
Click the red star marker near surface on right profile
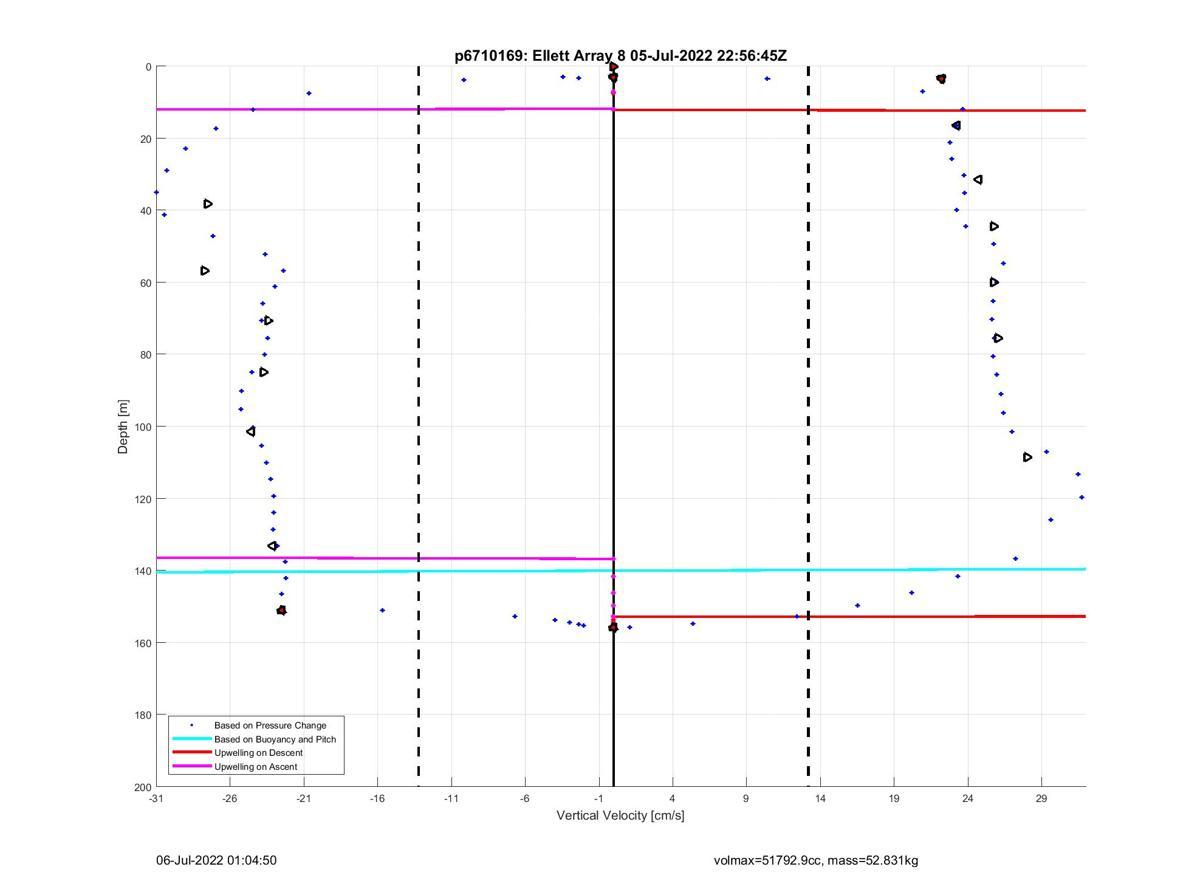941,78
